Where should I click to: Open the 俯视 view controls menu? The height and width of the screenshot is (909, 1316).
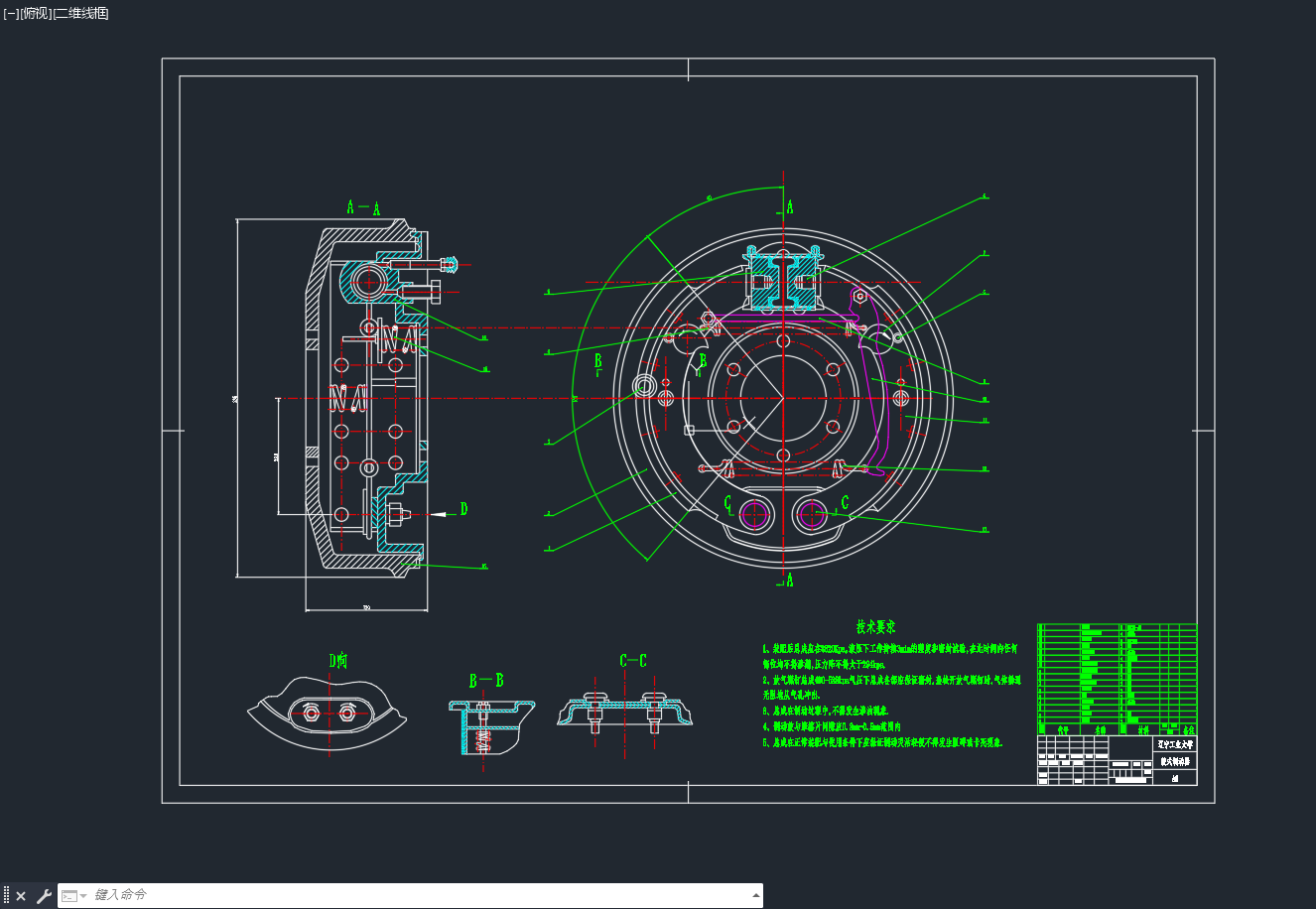click(x=36, y=13)
